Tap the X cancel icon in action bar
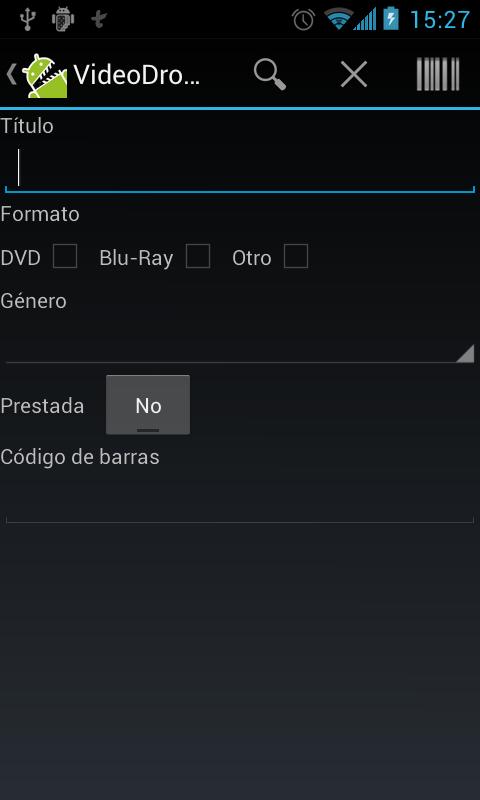The width and height of the screenshot is (480, 800). [353, 74]
